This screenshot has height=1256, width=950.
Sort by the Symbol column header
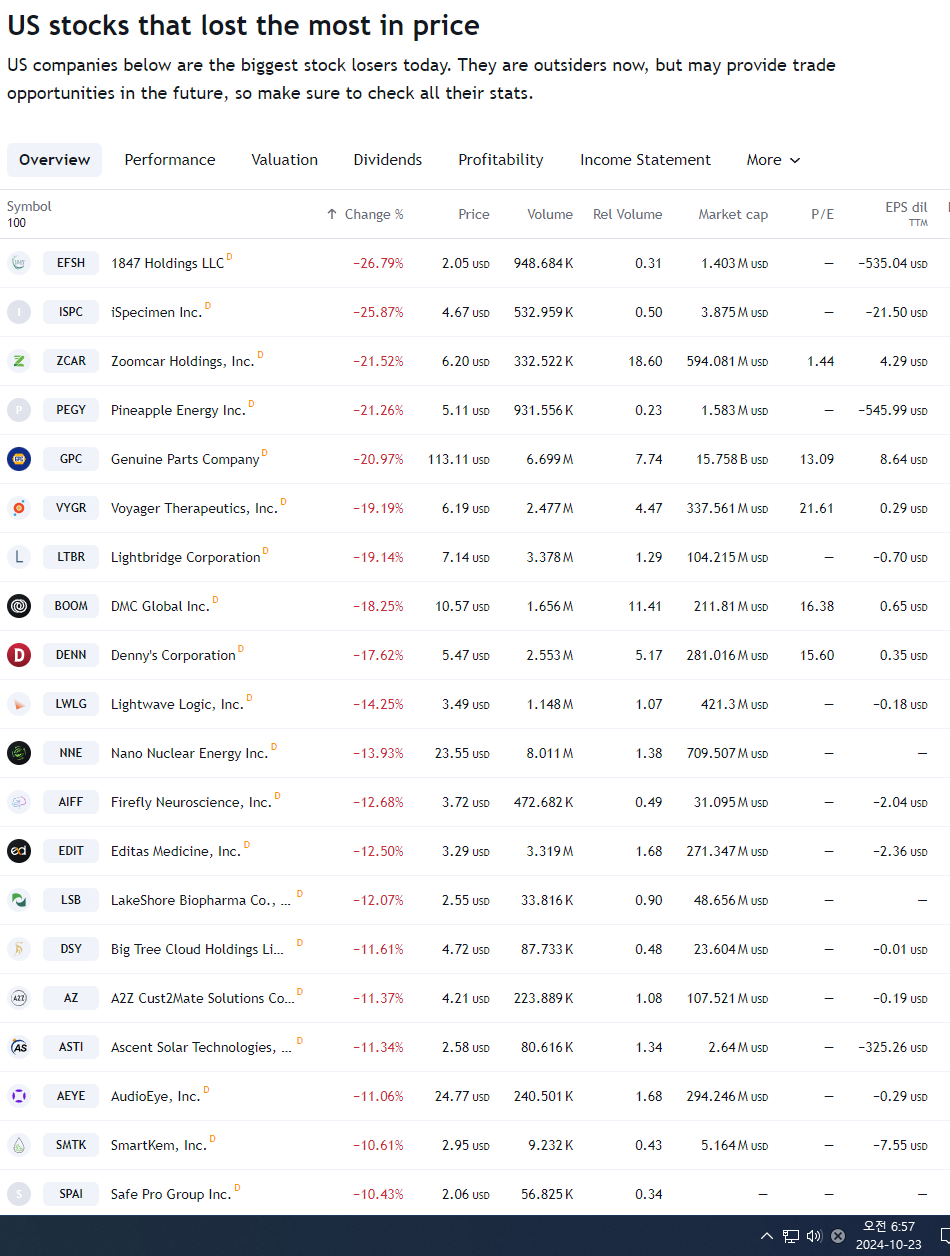click(29, 207)
